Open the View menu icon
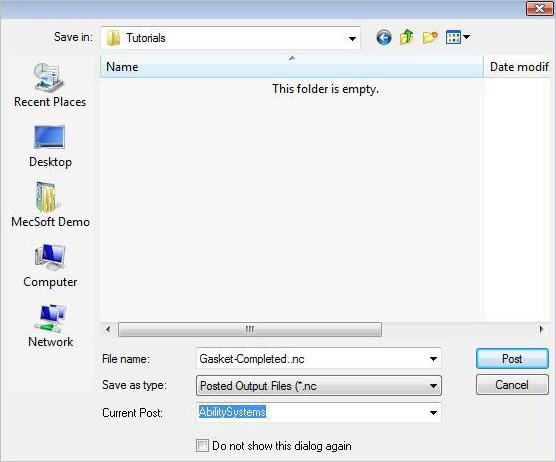 click(453, 37)
